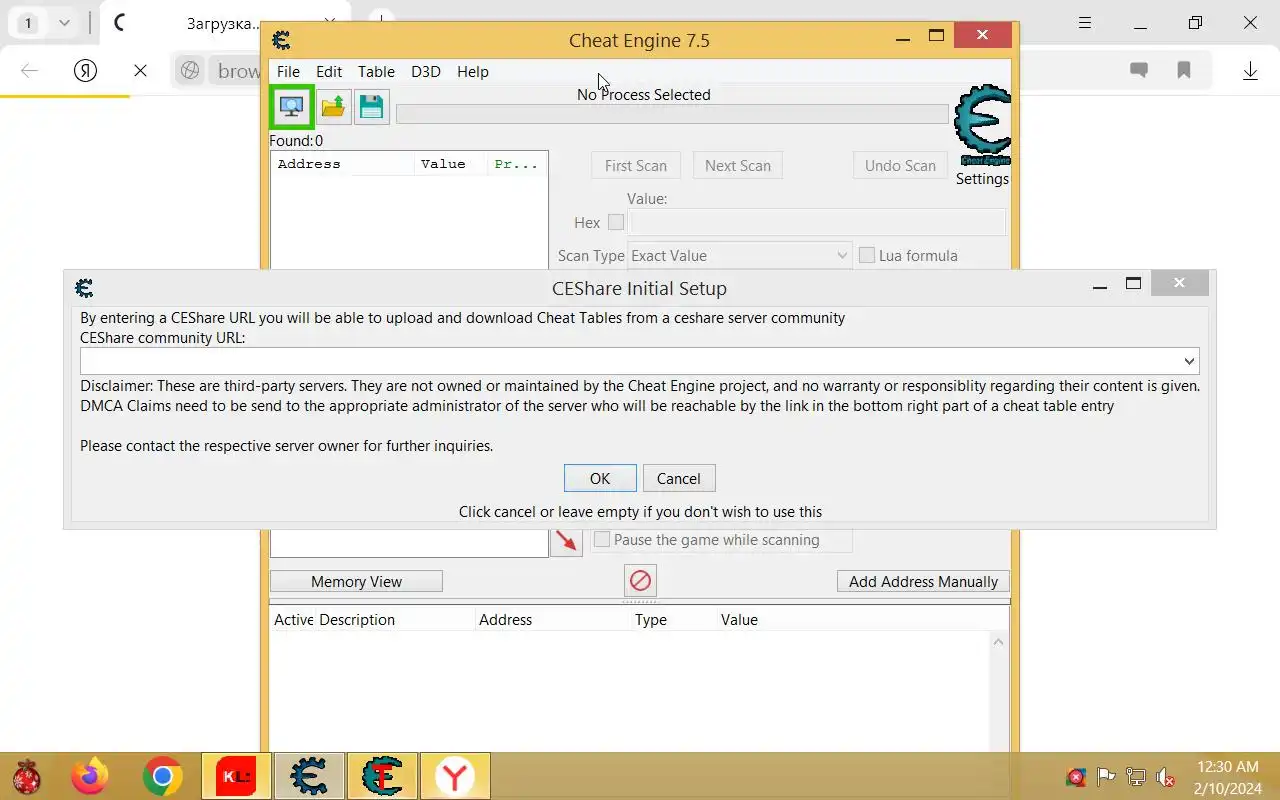
Task: Click the address list scrollbar up arrow
Action: 998,642
